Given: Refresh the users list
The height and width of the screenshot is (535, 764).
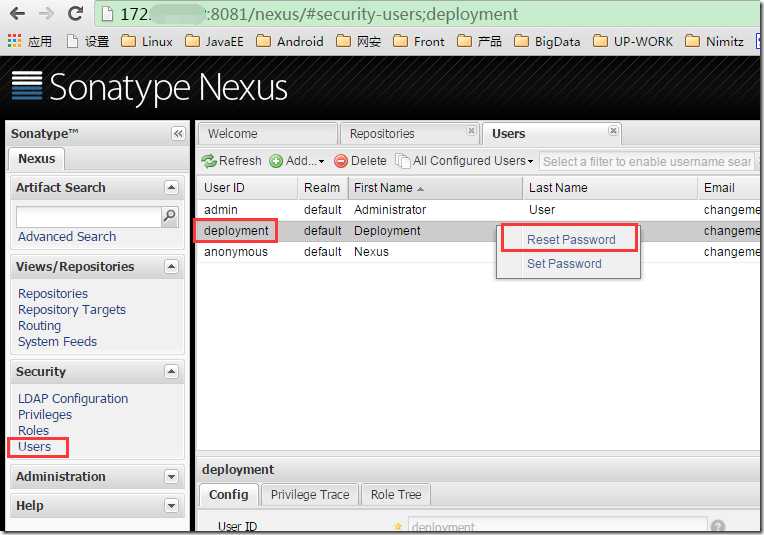Looking at the screenshot, I should click(x=231, y=161).
